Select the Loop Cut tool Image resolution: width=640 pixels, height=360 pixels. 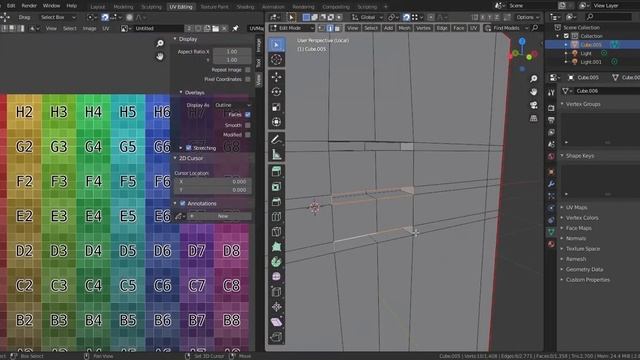pos(276,217)
